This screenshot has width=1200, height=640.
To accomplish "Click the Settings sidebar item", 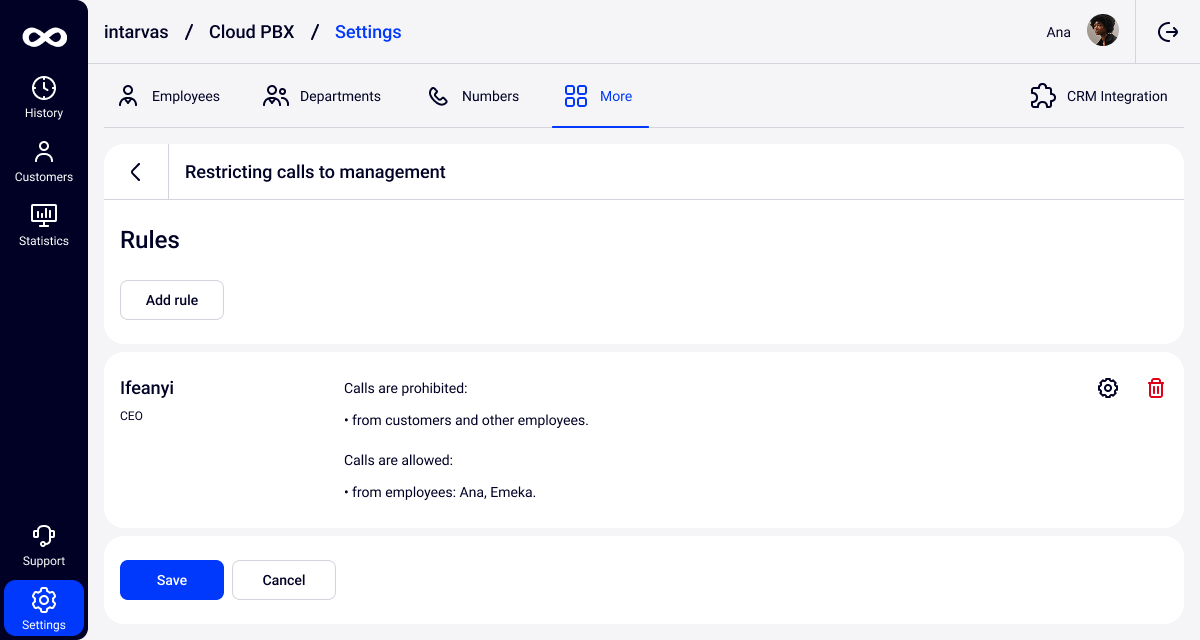I will coord(44,610).
